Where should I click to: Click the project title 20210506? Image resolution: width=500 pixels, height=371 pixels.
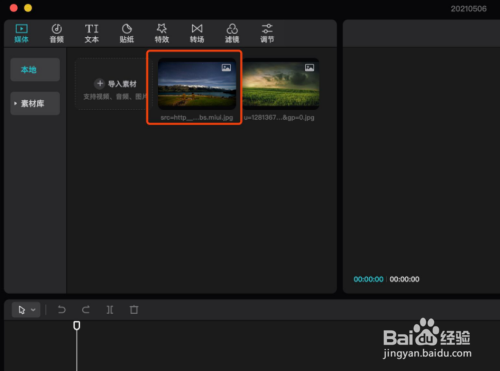tap(468, 9)
